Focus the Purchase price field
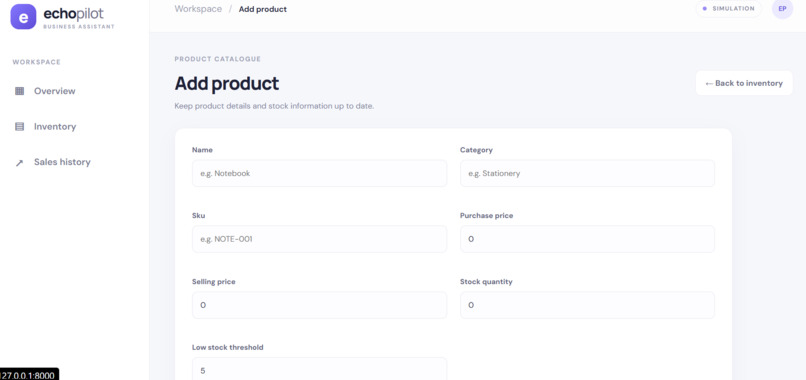The height and width of the screenshot is (380, 806). 587,239
